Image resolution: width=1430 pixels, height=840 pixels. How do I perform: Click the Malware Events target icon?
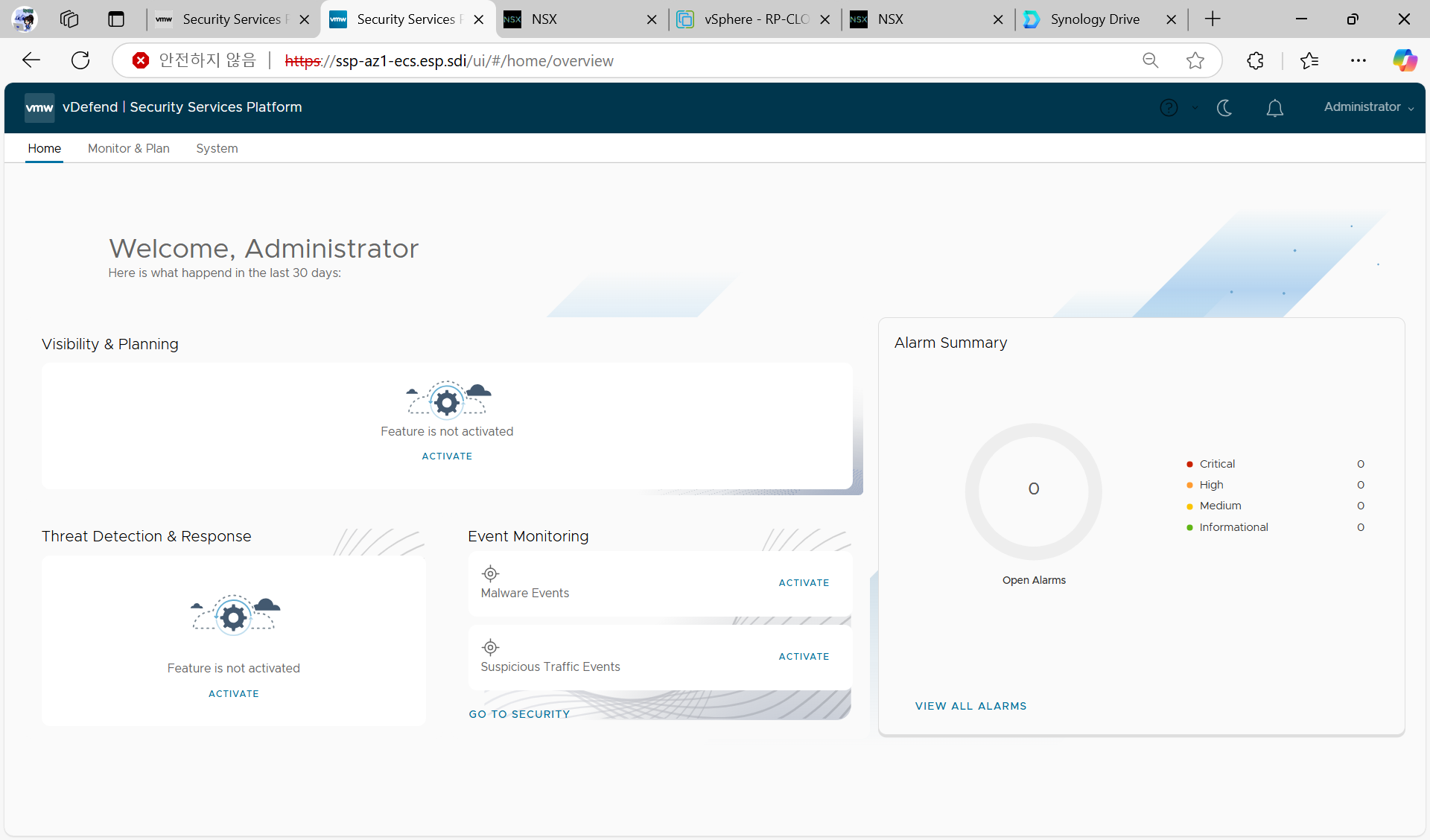[x=490, y=573]
